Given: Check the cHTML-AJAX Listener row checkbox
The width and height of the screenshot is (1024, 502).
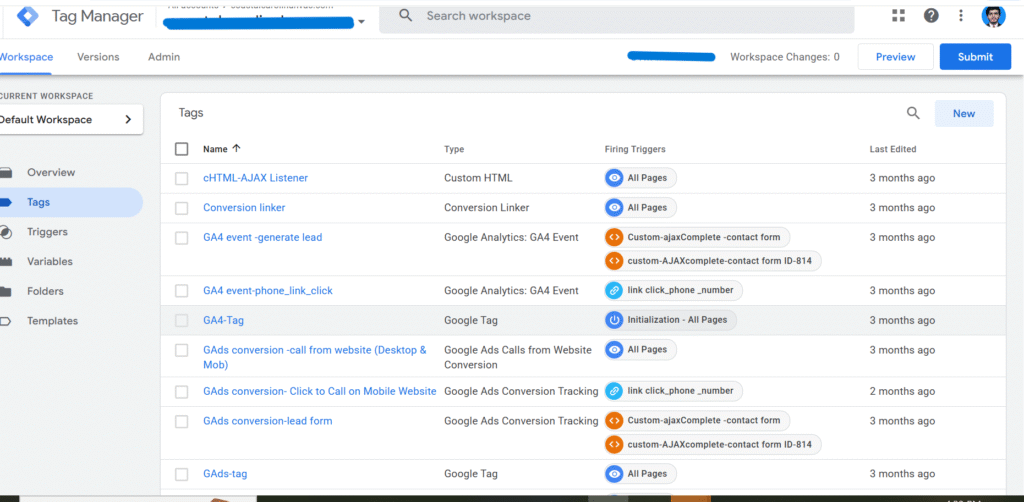Looking at the screenshot, I should click(182, 178).
